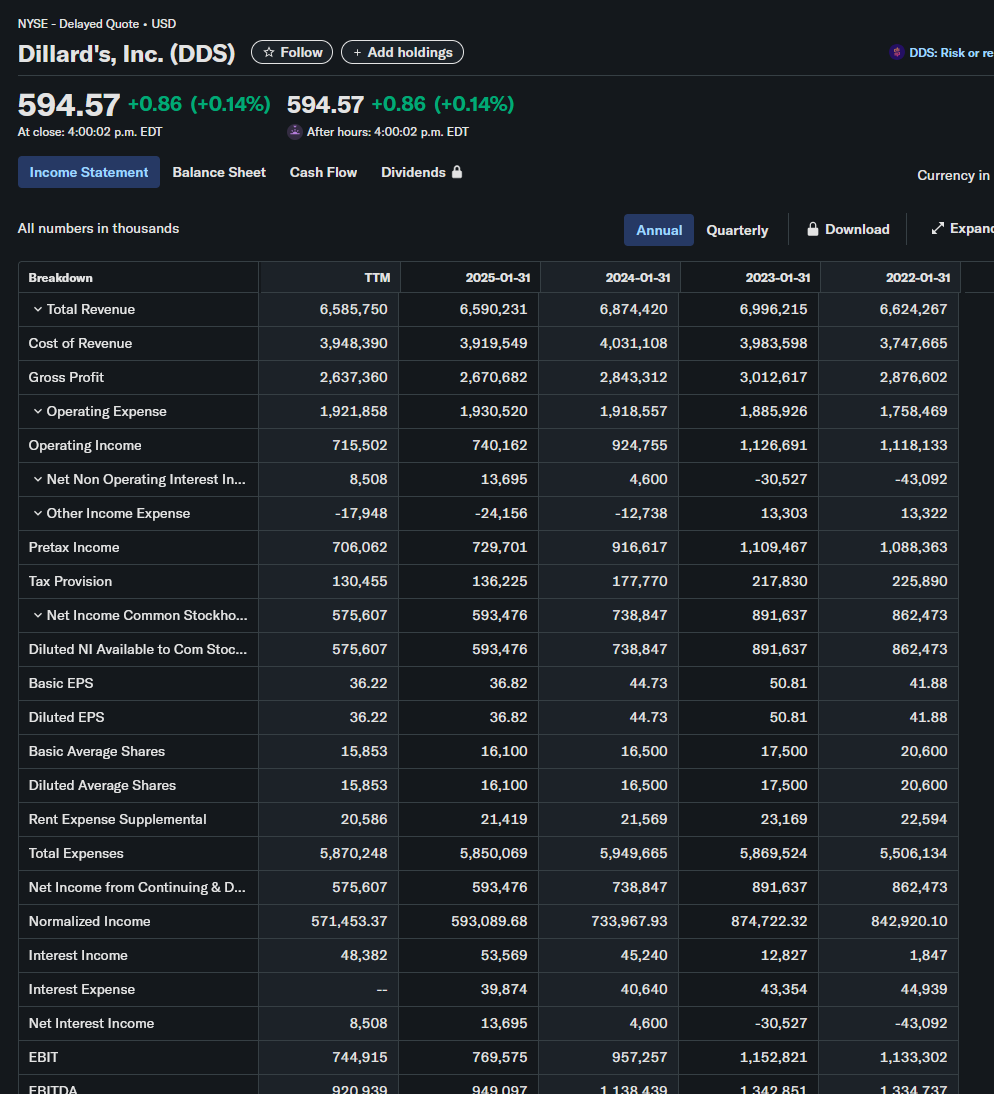994x1094 pixels.
Task: Select the Annual view
Action: pyautogui.click(x=659, y=230)
